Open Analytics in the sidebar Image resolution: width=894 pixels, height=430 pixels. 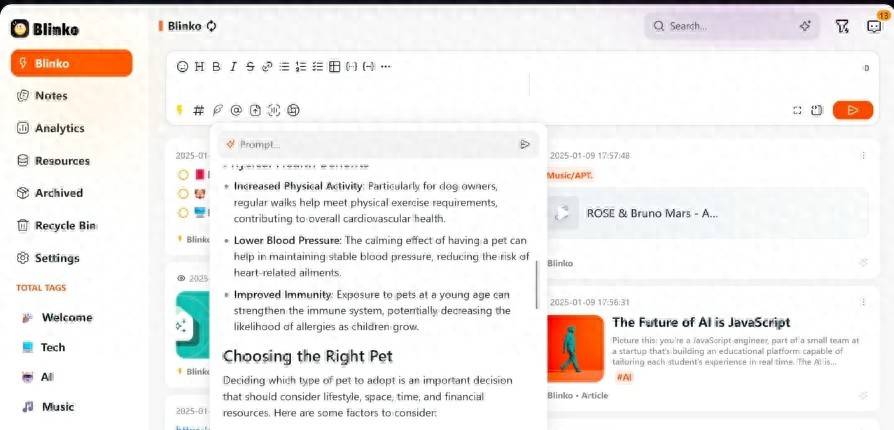(60, 128)
